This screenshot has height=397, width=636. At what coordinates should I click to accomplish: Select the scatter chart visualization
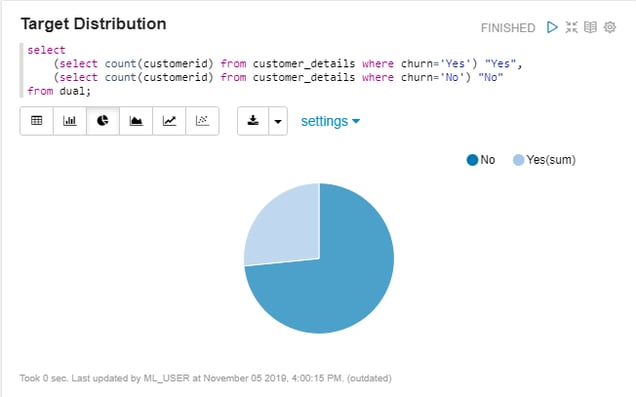[x=202, y=121]
